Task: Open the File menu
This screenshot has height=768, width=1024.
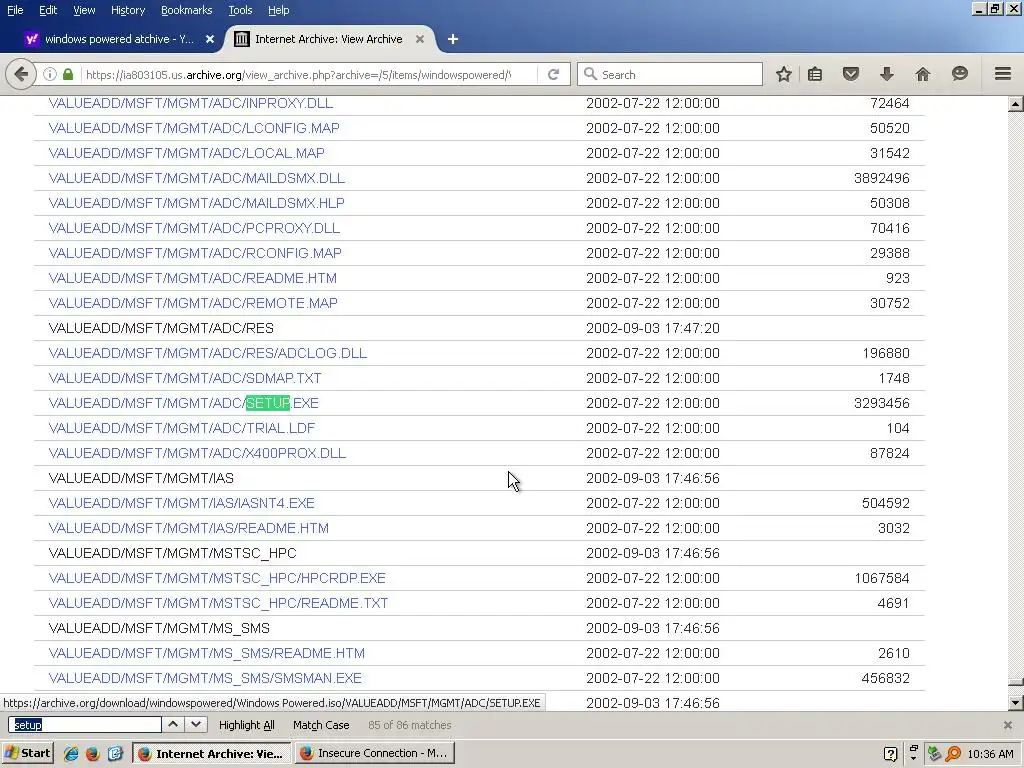Action: [15, 10]
